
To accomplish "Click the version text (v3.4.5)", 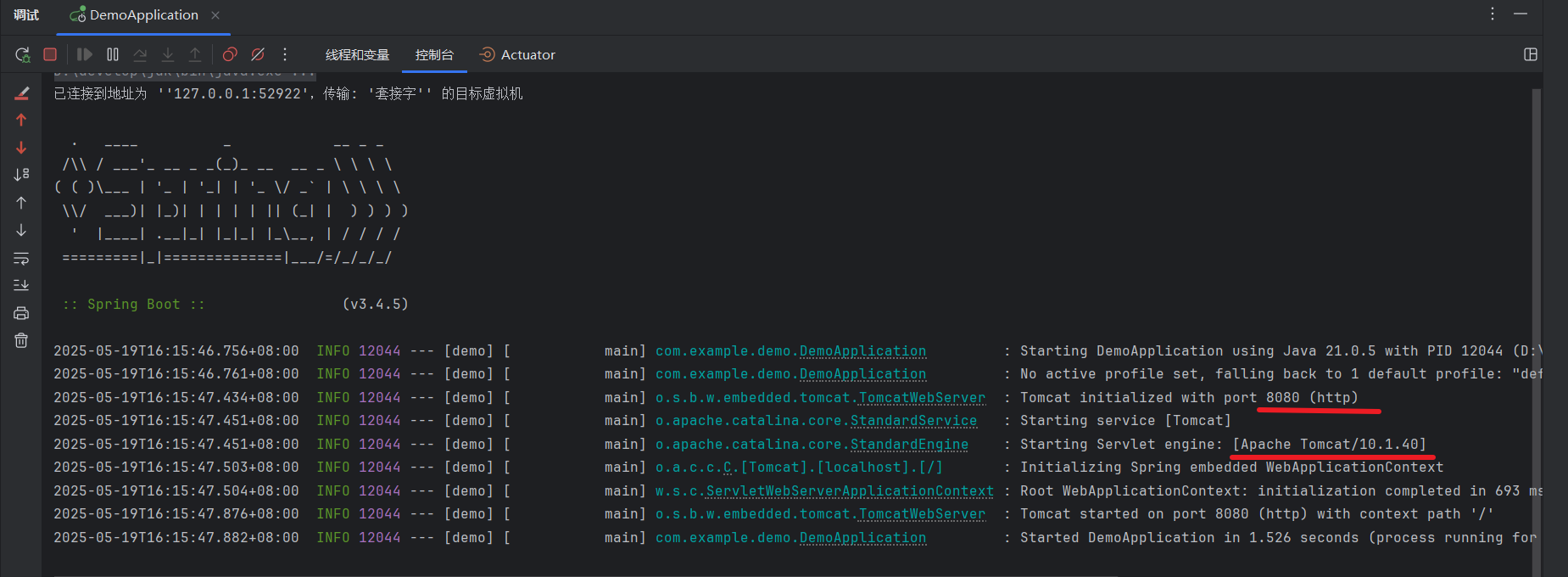I will pyautogui.click(x=375, y=305).
